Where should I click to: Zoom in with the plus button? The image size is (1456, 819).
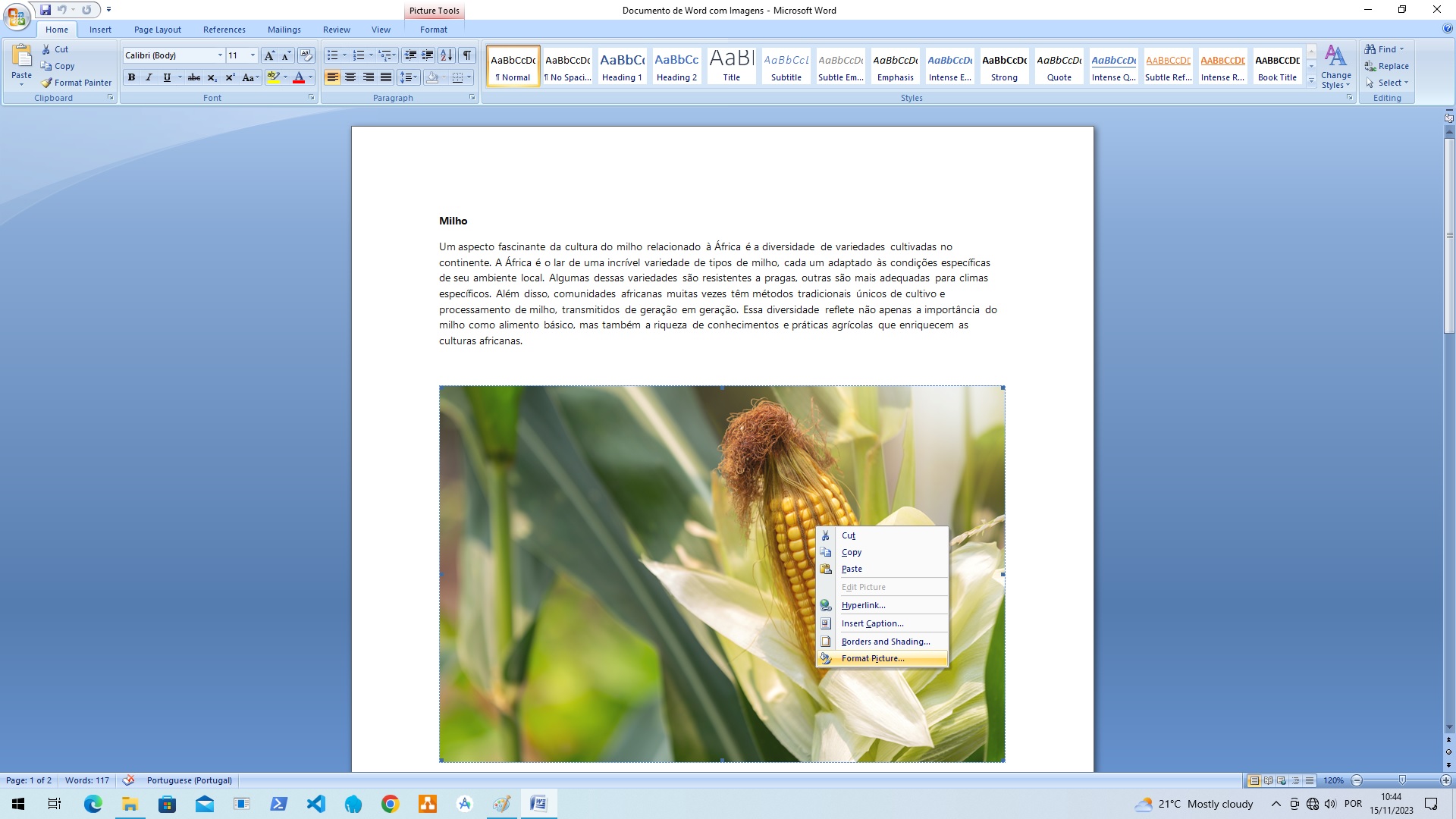(1446, 780)
